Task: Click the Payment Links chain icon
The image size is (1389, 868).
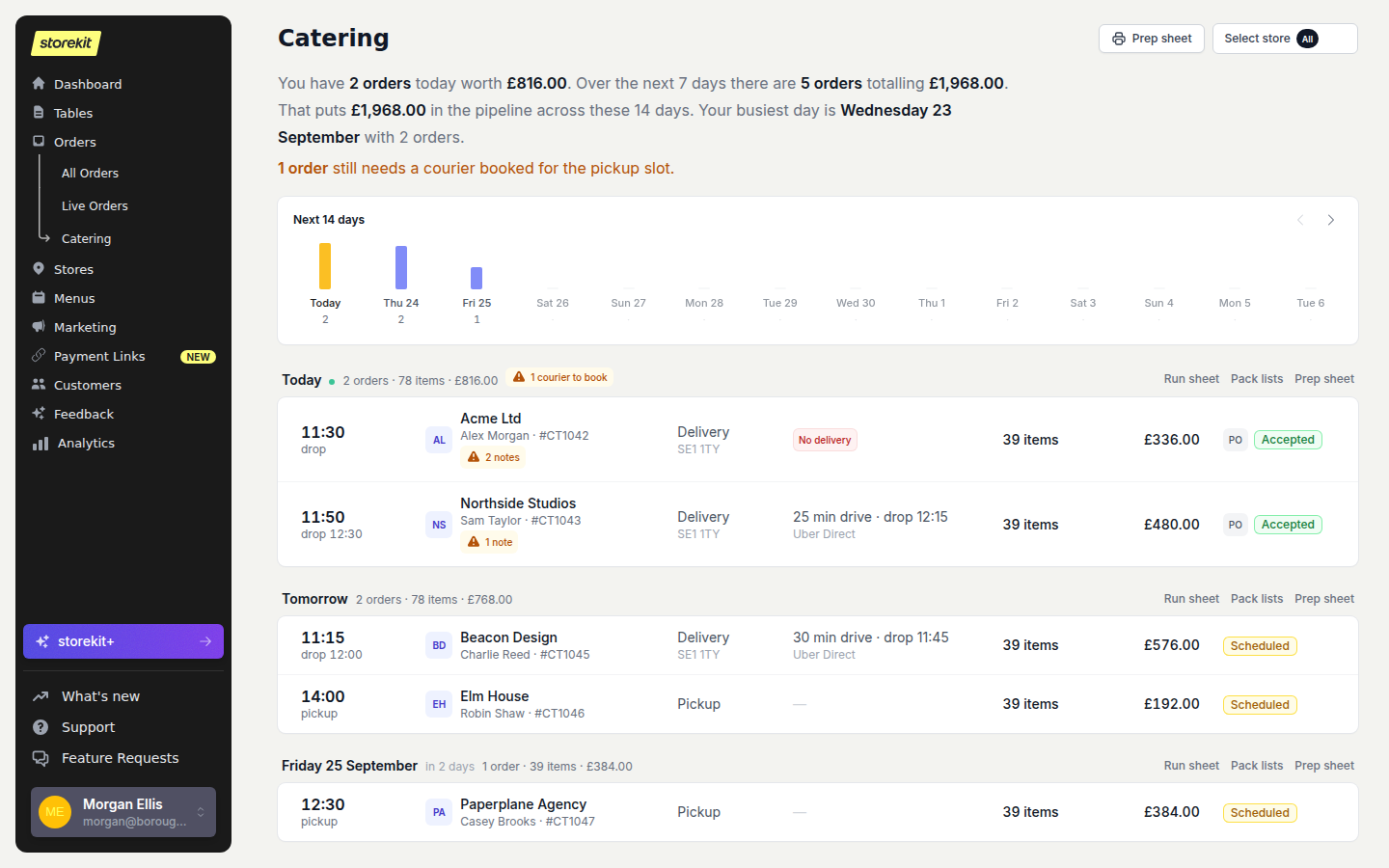Action: [x=39, y=356]
